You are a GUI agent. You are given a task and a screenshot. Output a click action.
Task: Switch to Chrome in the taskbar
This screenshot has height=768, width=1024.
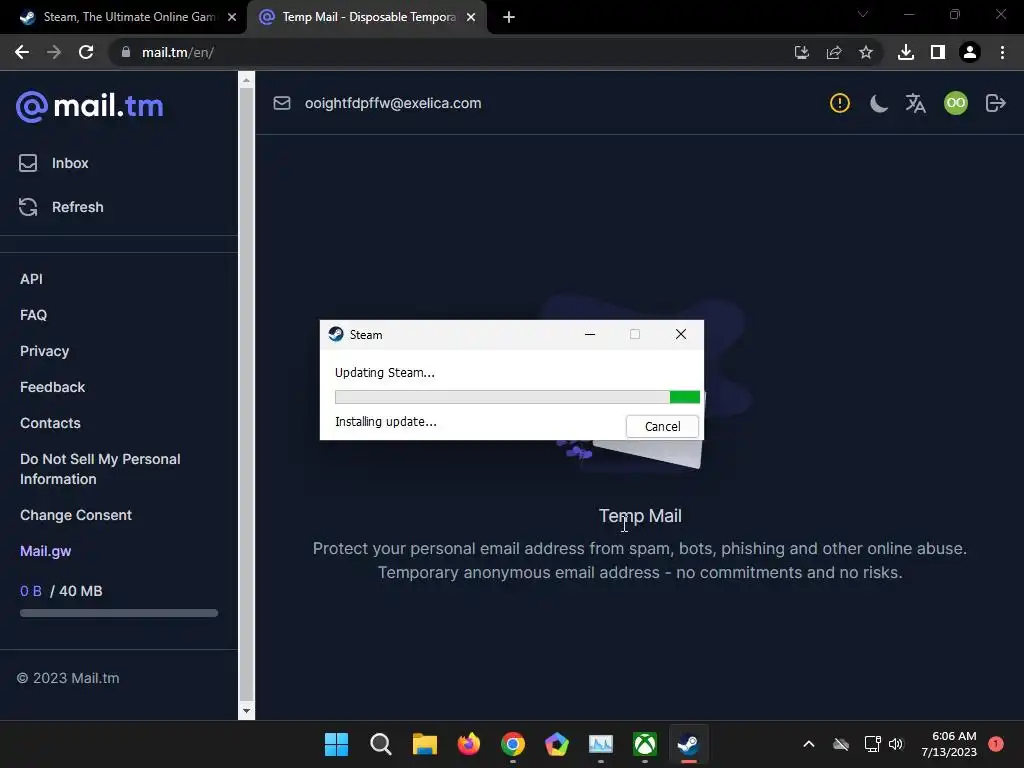(x=513, y=744)
